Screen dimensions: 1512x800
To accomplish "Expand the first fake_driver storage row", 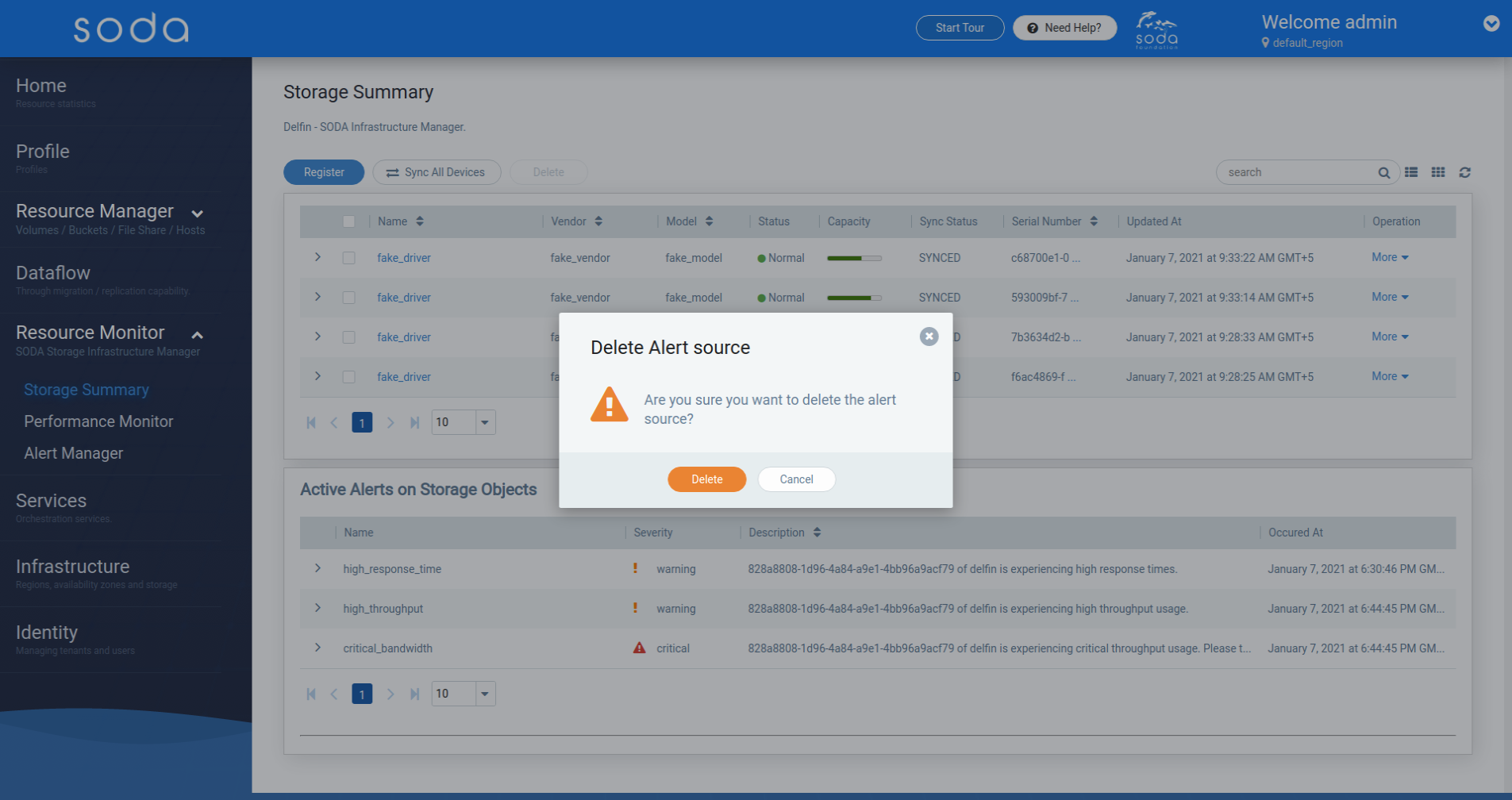I will [x=317, y=257].
